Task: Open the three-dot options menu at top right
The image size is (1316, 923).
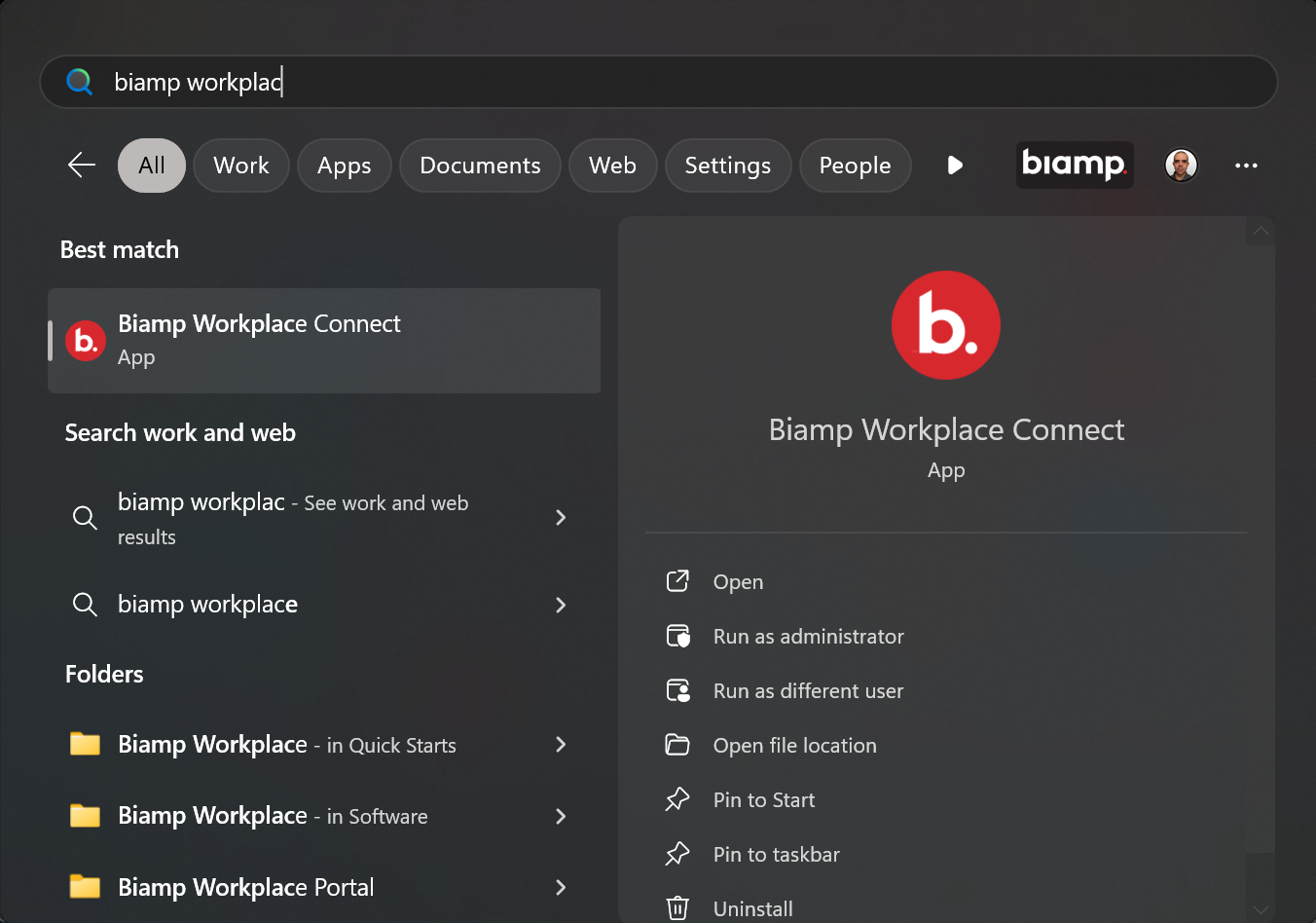Action: click(1247, 166)
